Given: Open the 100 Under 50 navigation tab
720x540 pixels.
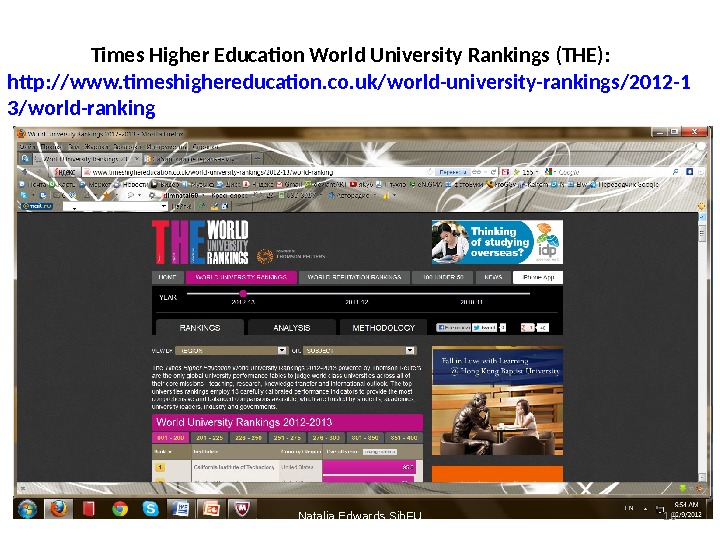Looking at the screenshot, I should click(443, 277).
